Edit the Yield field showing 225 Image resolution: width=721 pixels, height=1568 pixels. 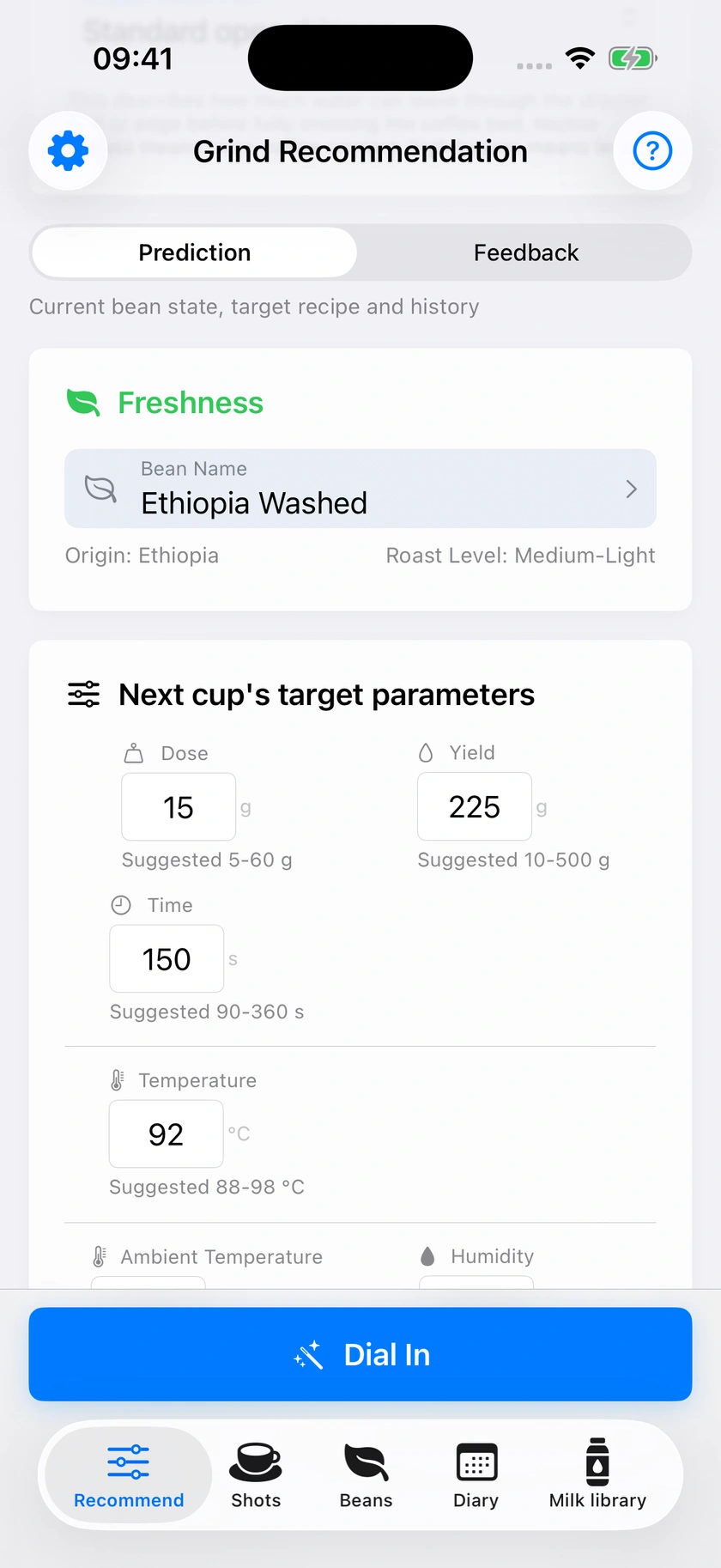click(475, 806)
